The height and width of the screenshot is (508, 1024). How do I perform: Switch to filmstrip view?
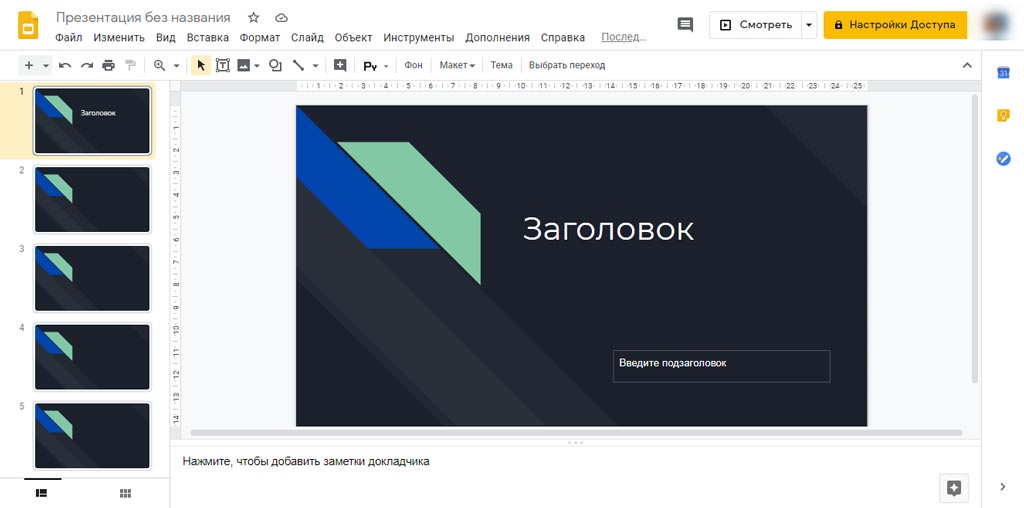tap(42, 493)
